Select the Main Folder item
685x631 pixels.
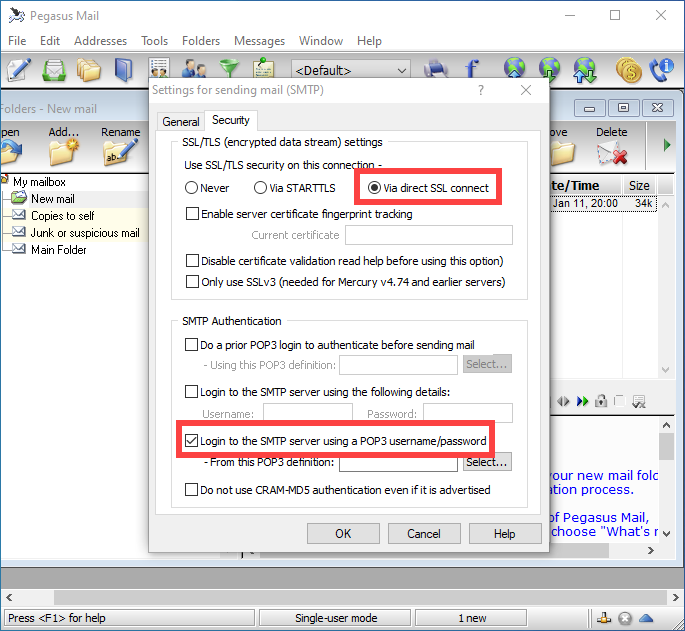[59, 250]
